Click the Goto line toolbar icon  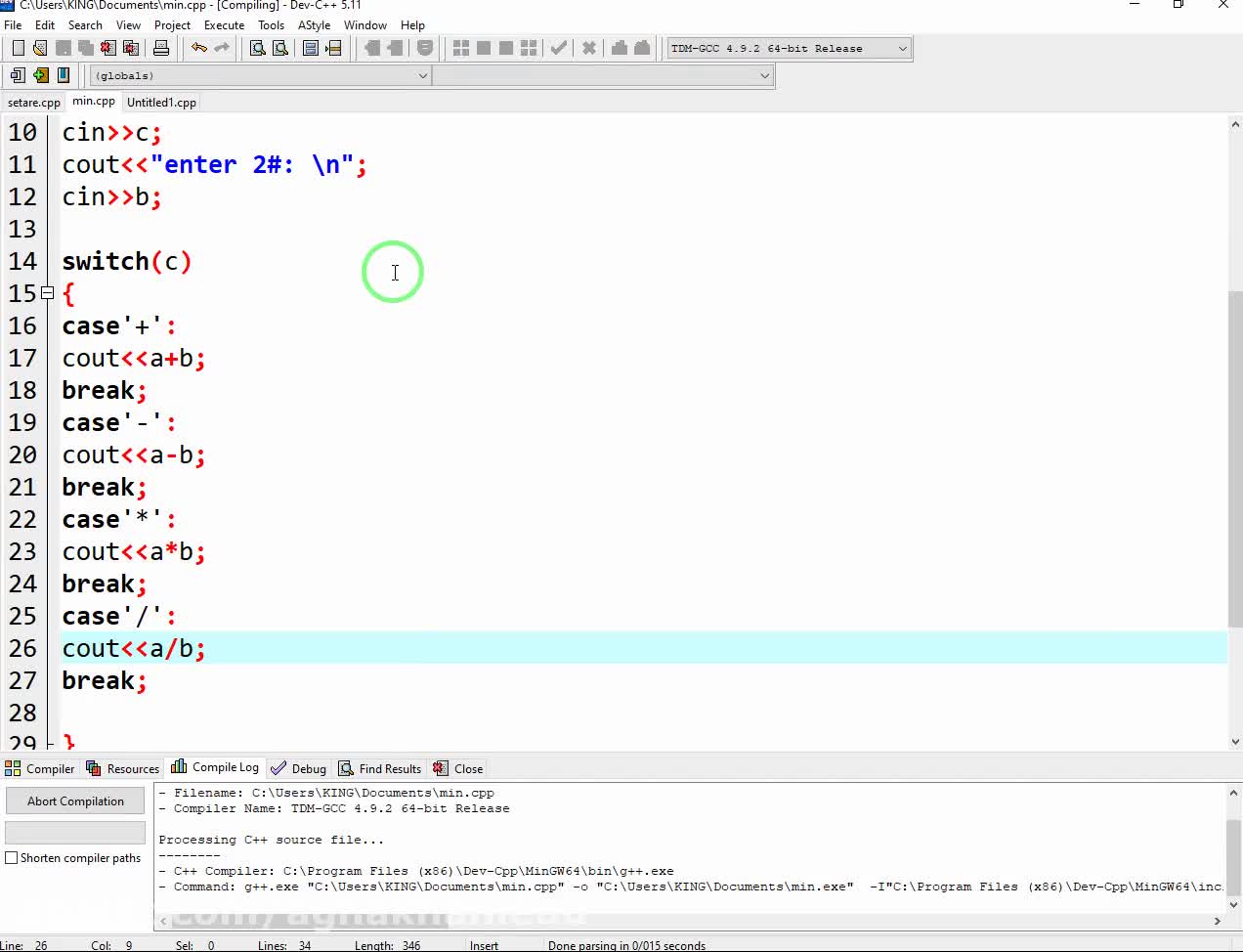click(333, 48)
